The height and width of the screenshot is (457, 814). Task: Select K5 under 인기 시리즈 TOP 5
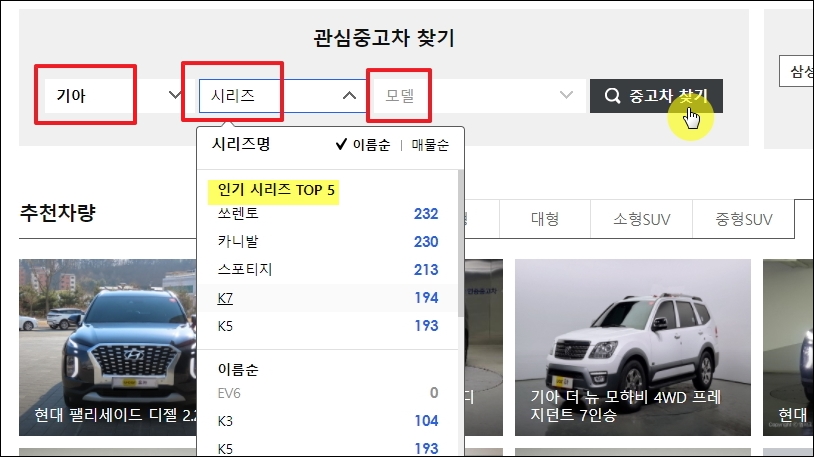pyautogui.click(x=225, y=326)
